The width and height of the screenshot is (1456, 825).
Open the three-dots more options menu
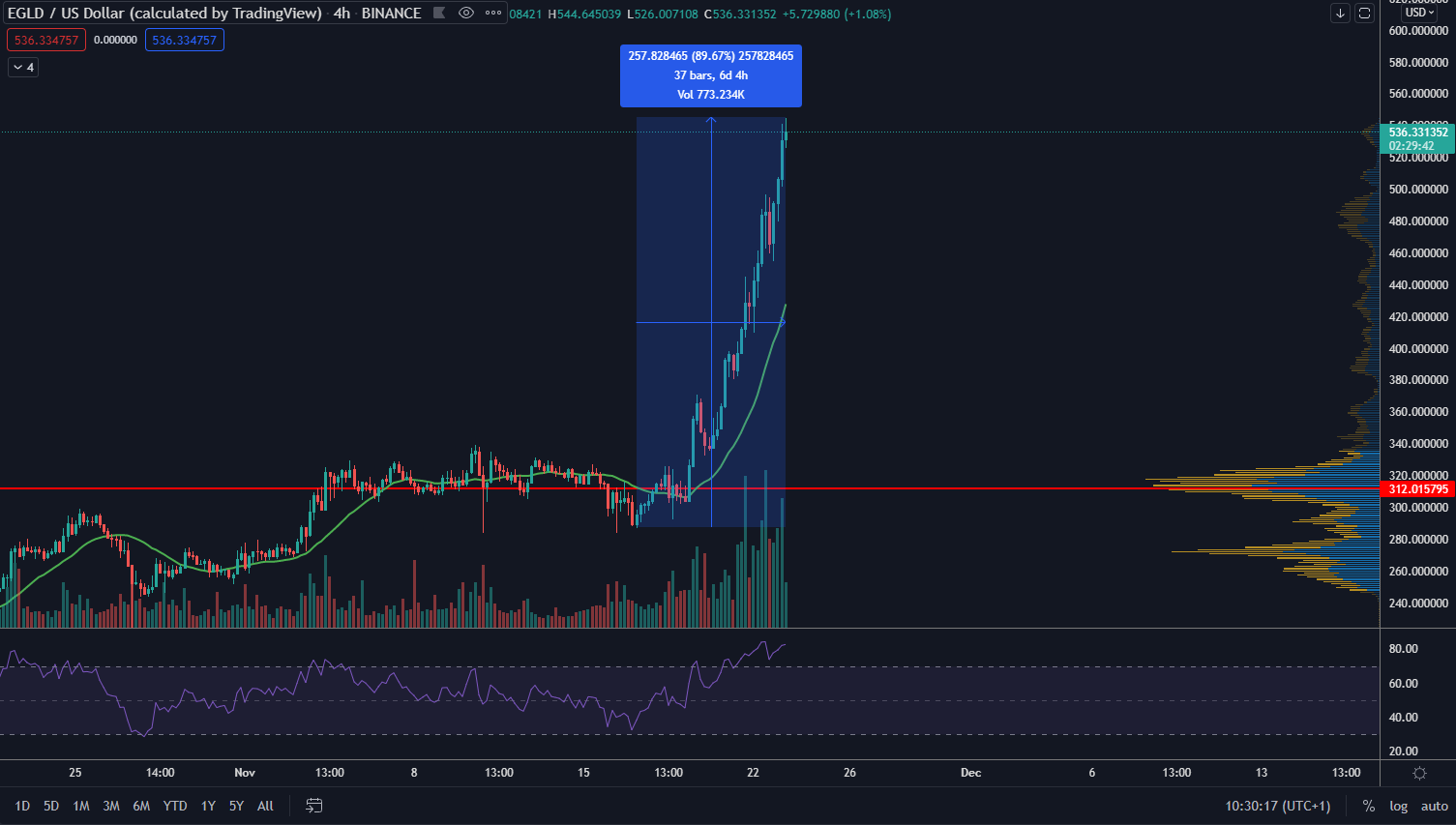coord(493,14)
